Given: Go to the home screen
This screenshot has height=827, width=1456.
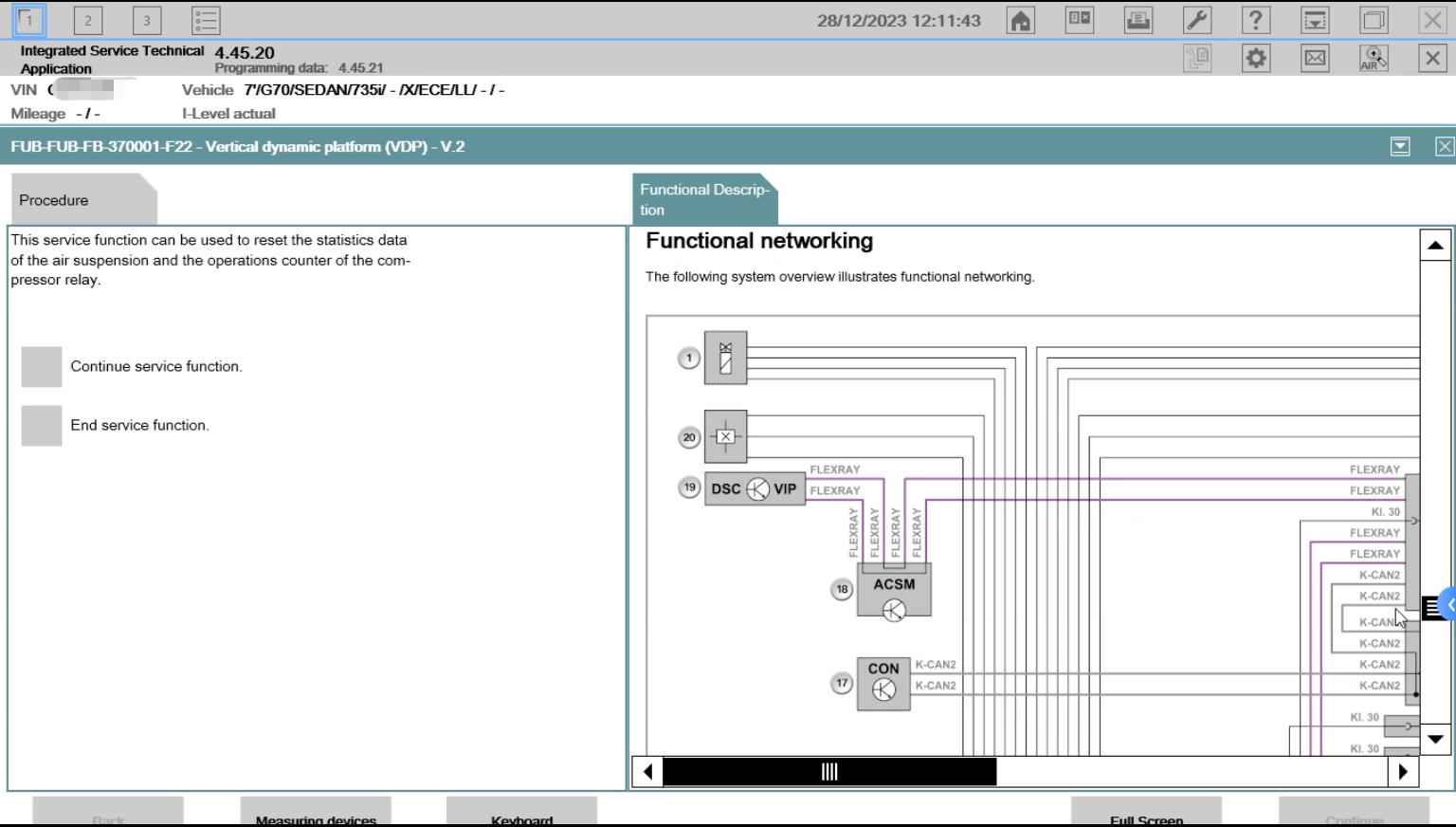Looking at the screenshot, I should pyautogui.click(x=1021, y=20).
